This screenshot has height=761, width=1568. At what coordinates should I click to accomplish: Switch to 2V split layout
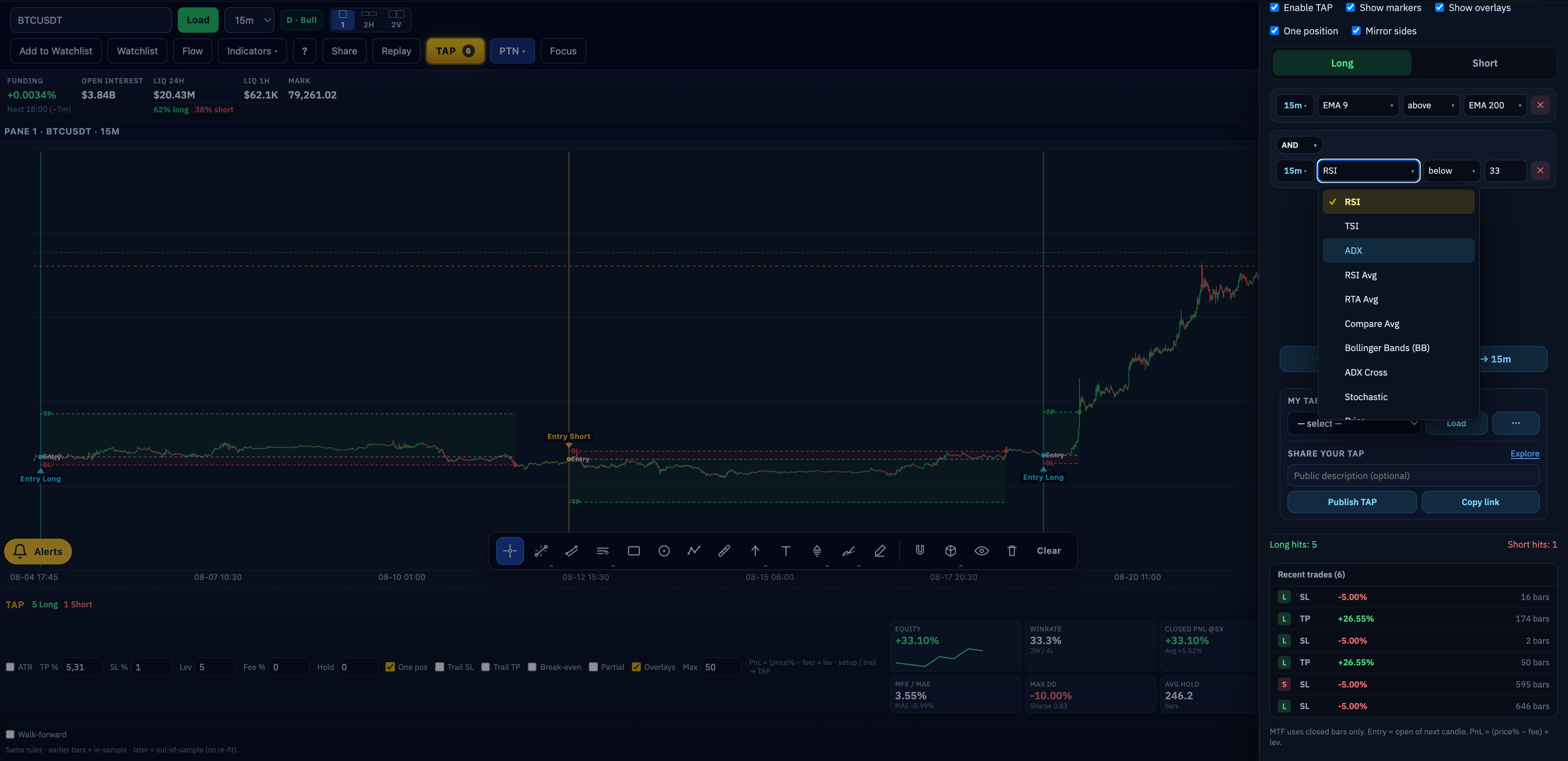pos(396,20)
